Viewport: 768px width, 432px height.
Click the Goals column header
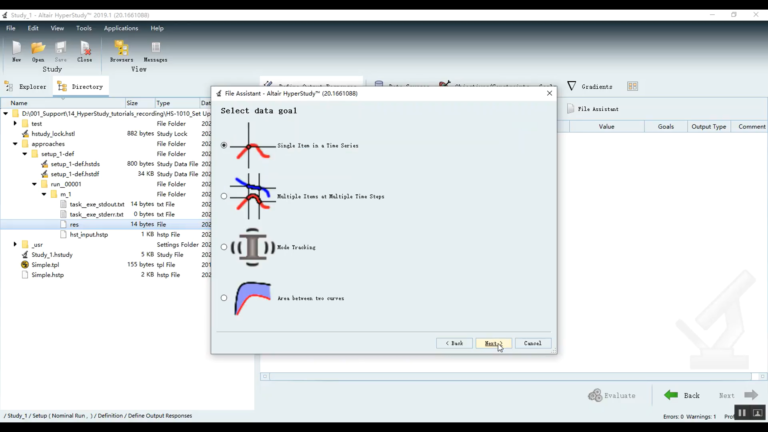[x=666, y=126]
